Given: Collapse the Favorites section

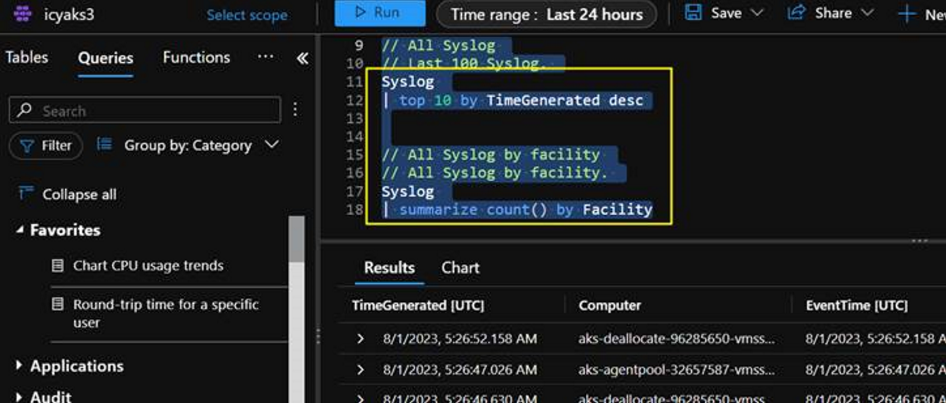Looking at the screenshot, I should [20, 230].
